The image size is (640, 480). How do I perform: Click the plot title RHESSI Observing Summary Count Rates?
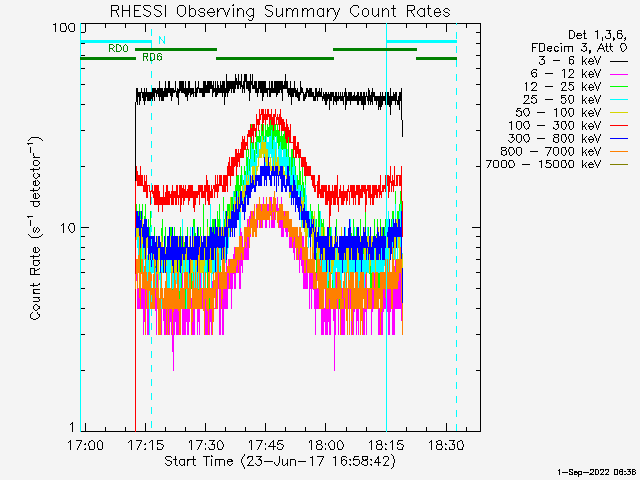[280, 11]
